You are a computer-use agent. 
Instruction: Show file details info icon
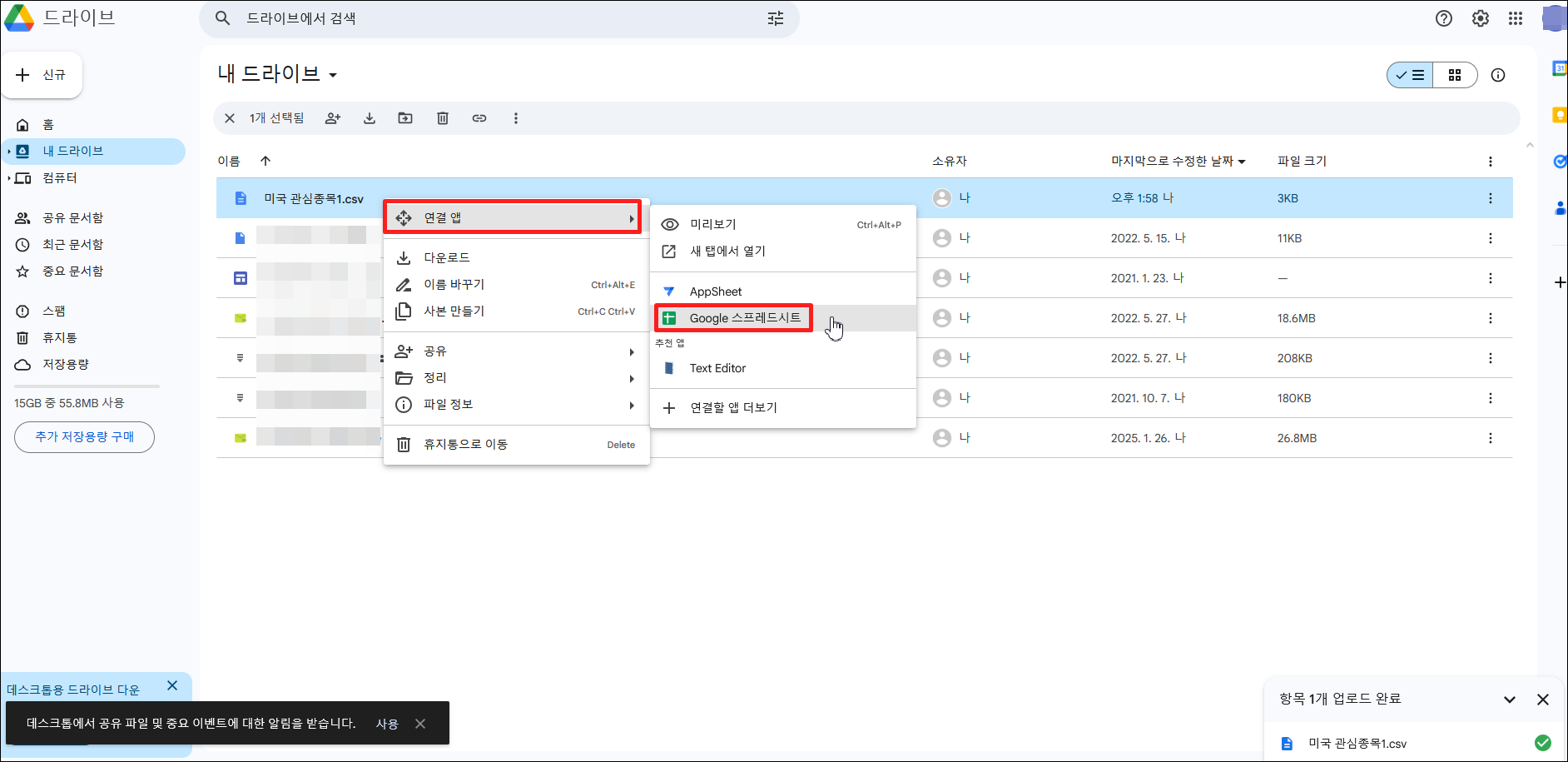[x=1498, y=75]
